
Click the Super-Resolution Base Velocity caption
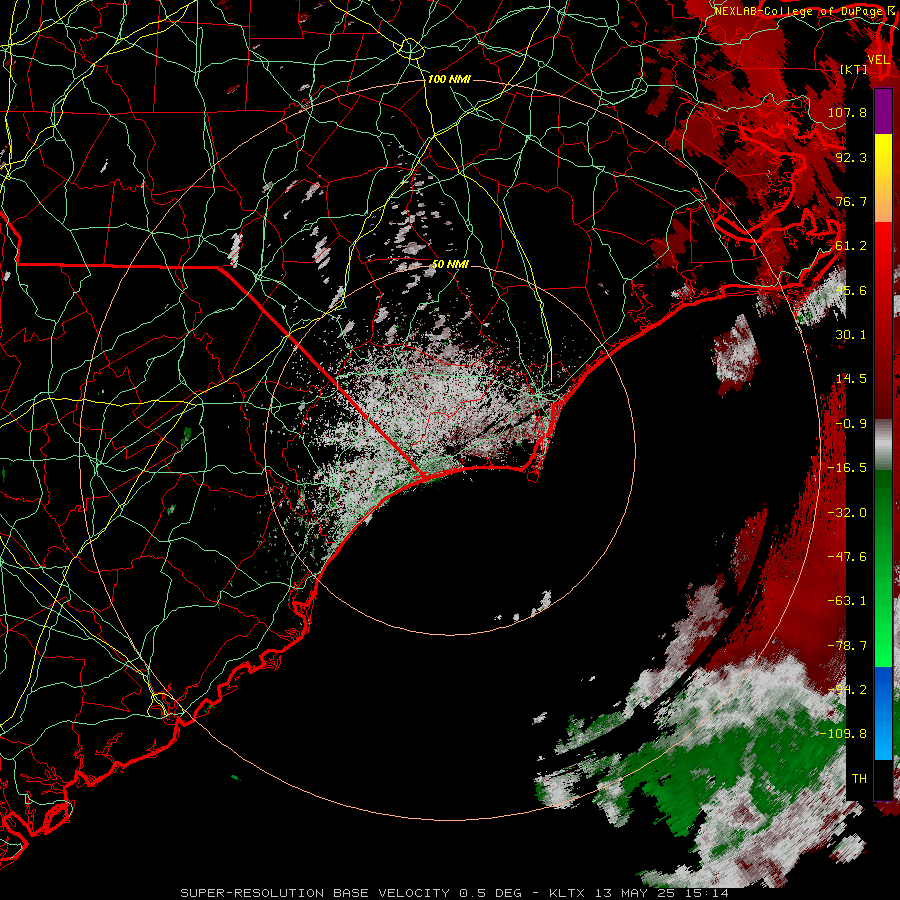(455, 893)
